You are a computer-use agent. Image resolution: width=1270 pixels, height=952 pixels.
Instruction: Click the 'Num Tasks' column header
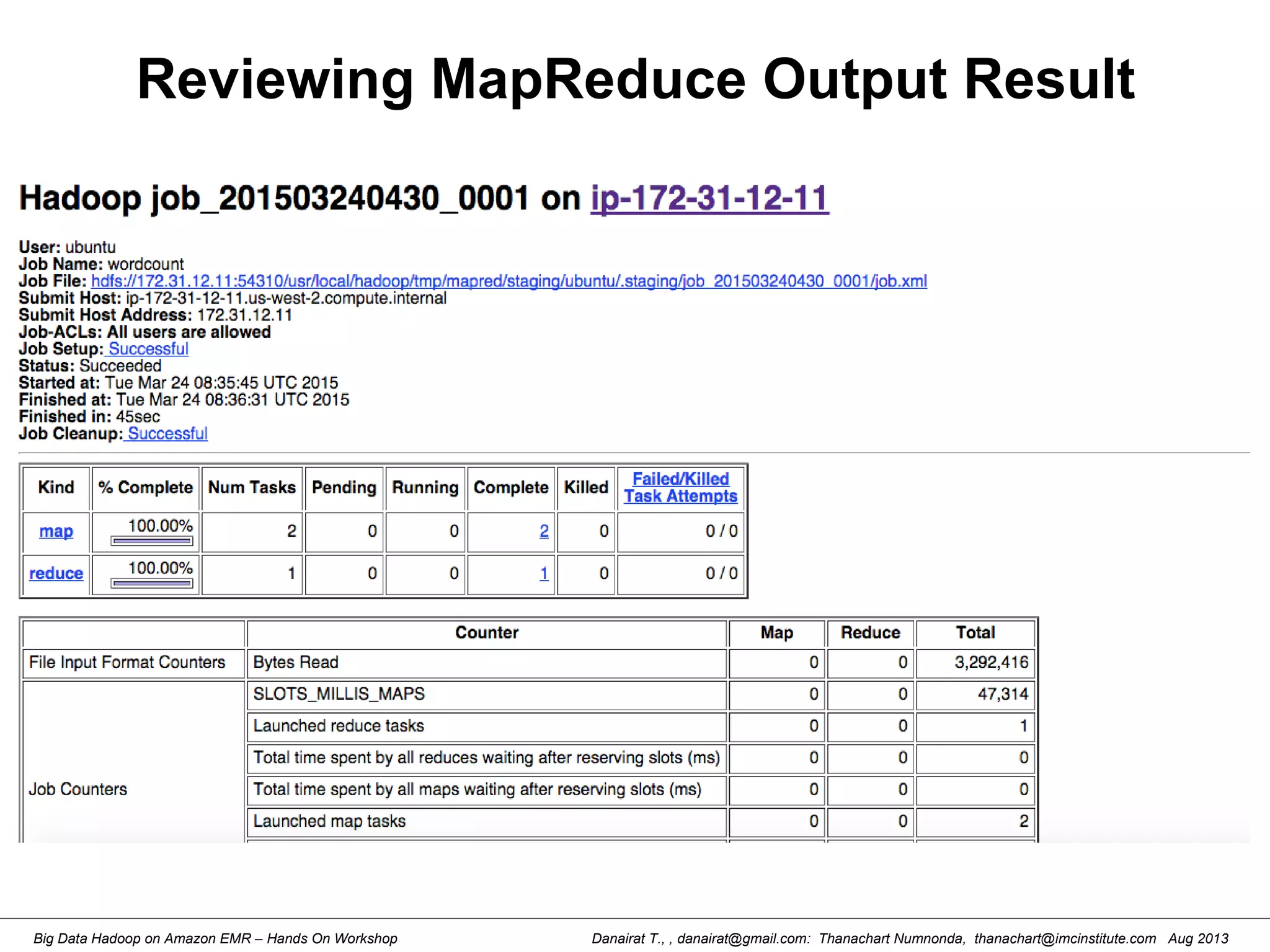pos(252,487)
